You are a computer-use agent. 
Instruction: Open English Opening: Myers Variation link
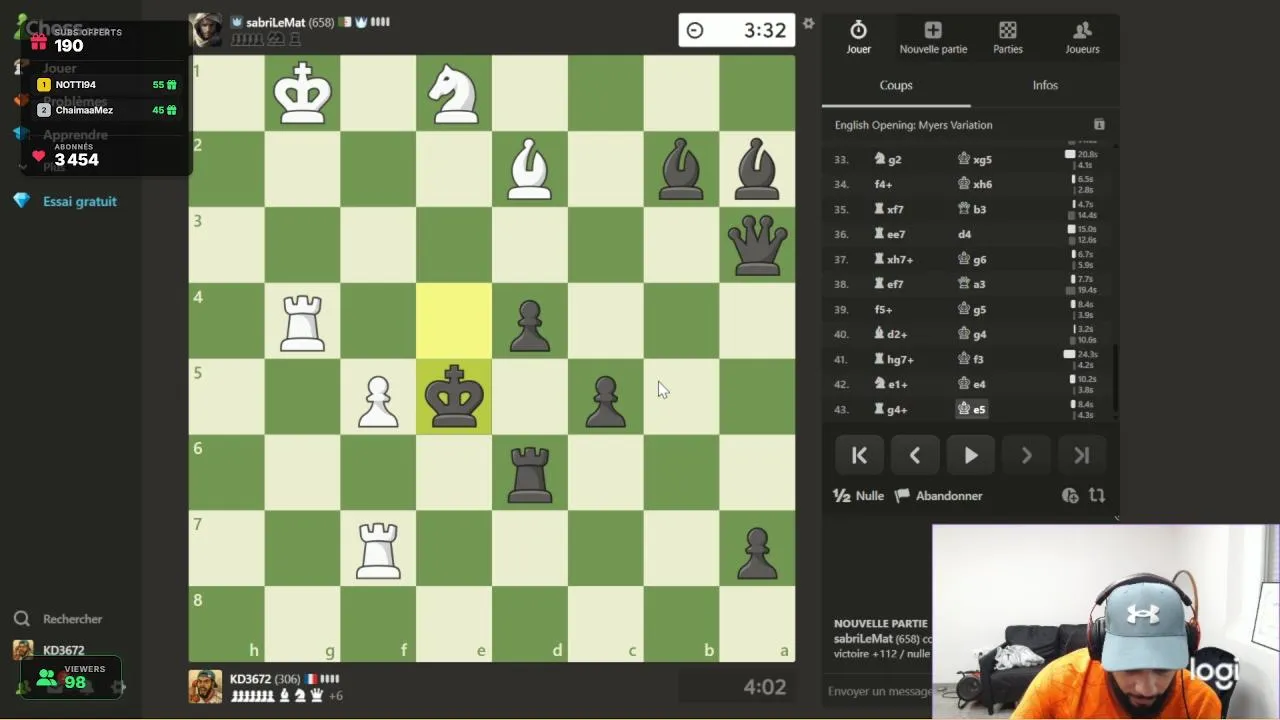pyautogui.click(x=914, y=125)
